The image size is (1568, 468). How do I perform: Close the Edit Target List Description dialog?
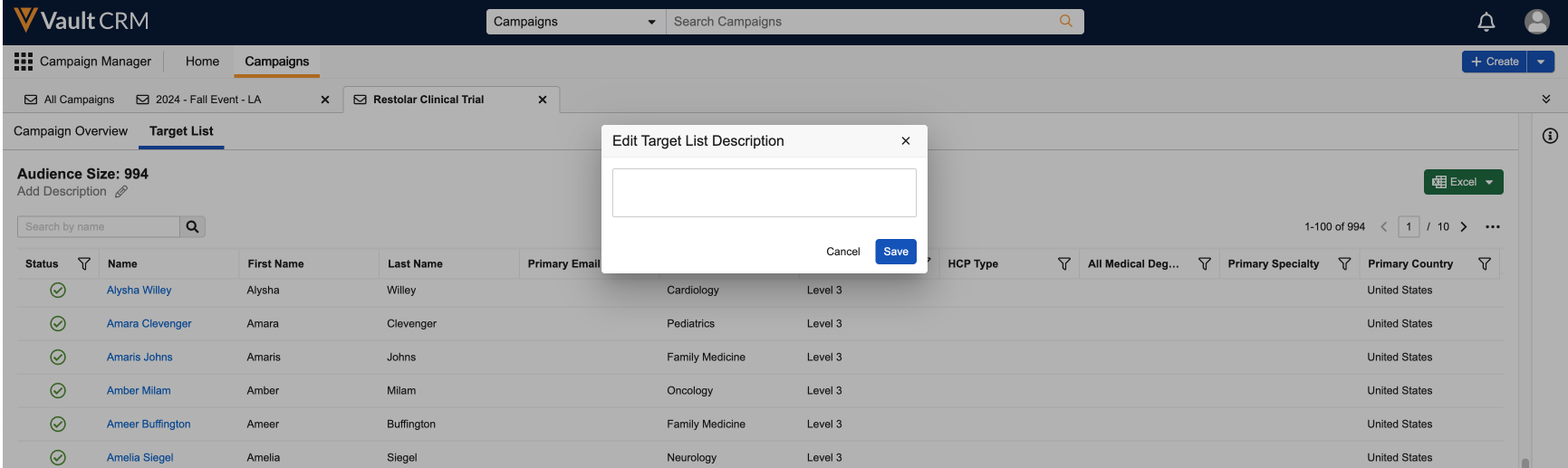[x=905, y=141]
